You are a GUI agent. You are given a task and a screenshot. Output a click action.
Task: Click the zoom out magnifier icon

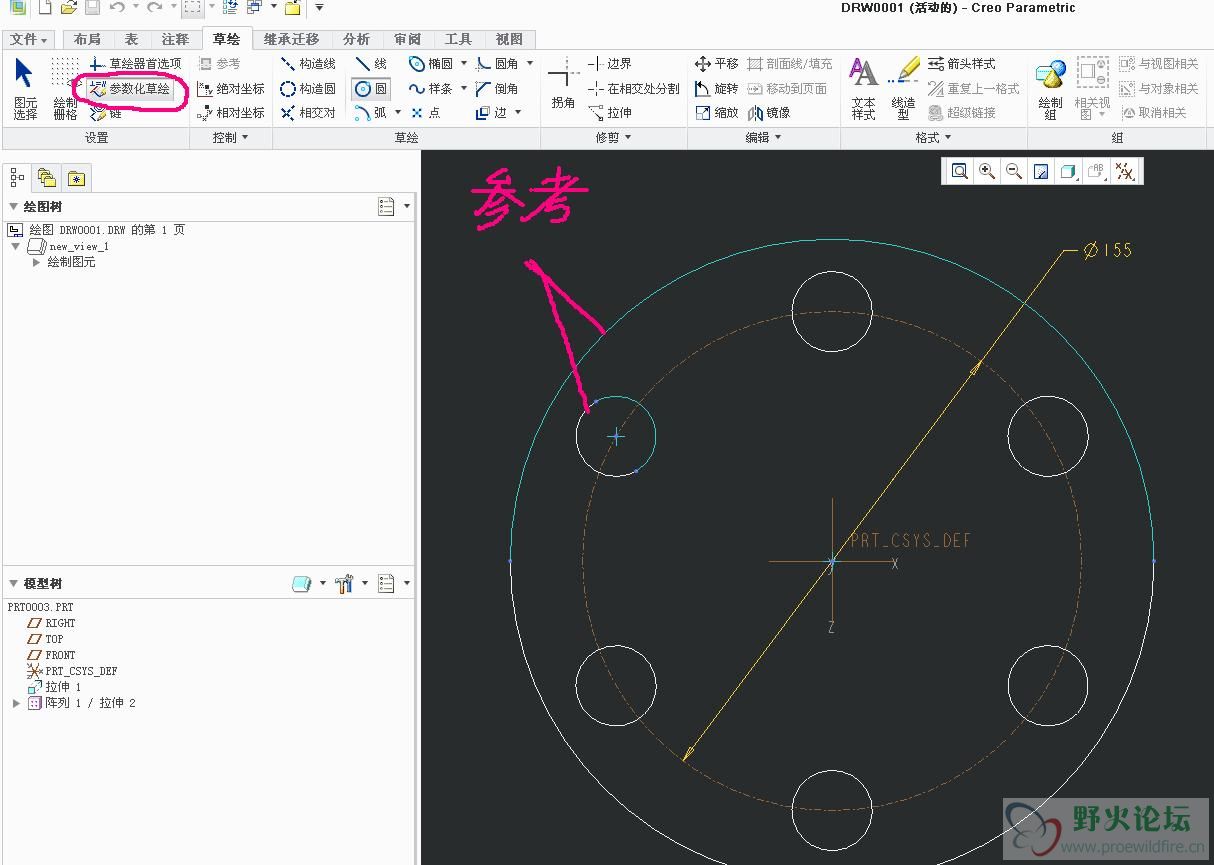tap(1014, 172)
